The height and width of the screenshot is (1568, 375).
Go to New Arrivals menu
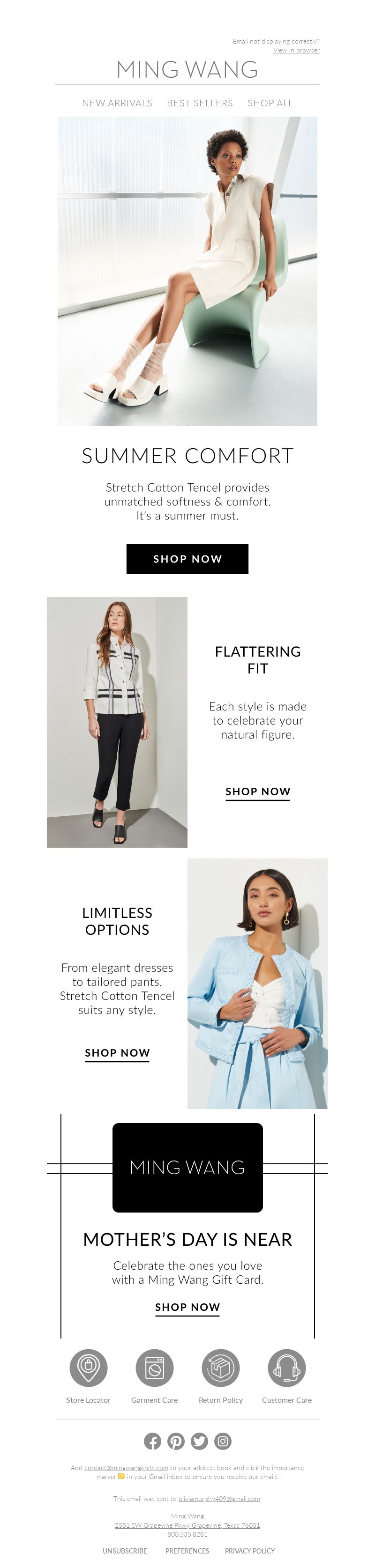(x=118, y=103)
